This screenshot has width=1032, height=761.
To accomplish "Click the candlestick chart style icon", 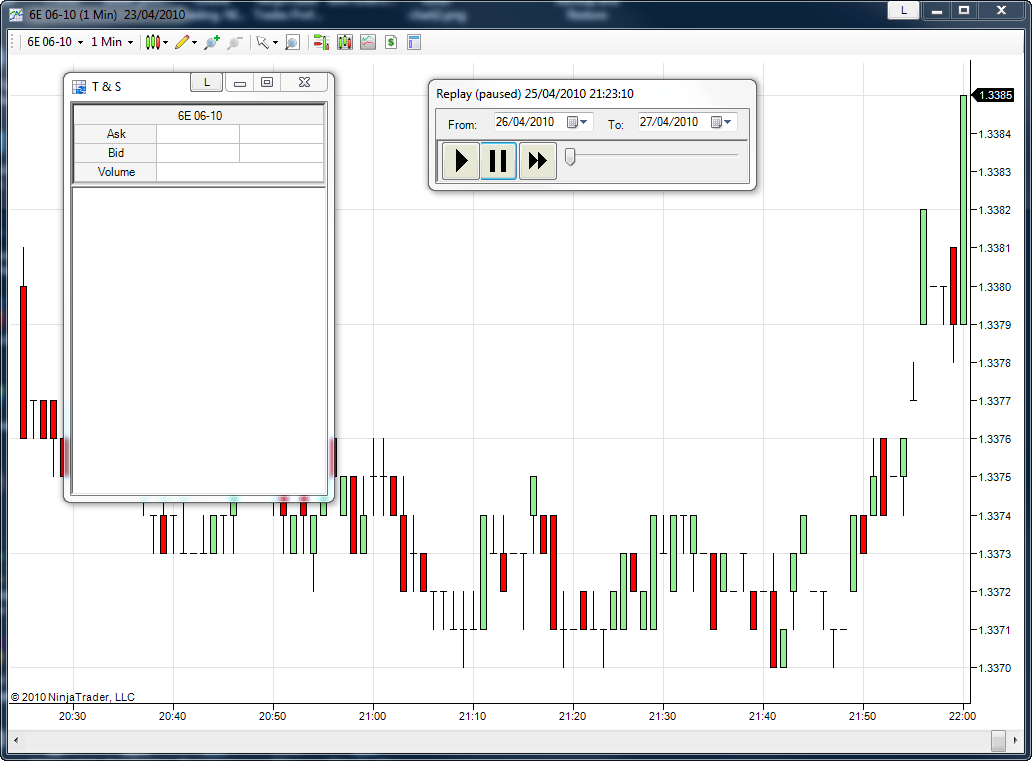I will tap(153, 42).
